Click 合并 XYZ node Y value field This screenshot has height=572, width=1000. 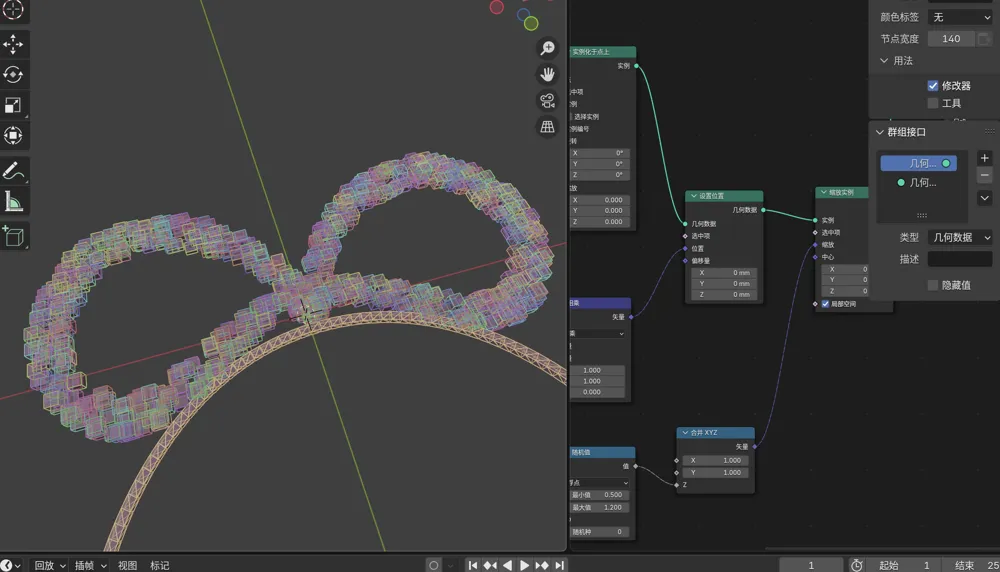714,473
